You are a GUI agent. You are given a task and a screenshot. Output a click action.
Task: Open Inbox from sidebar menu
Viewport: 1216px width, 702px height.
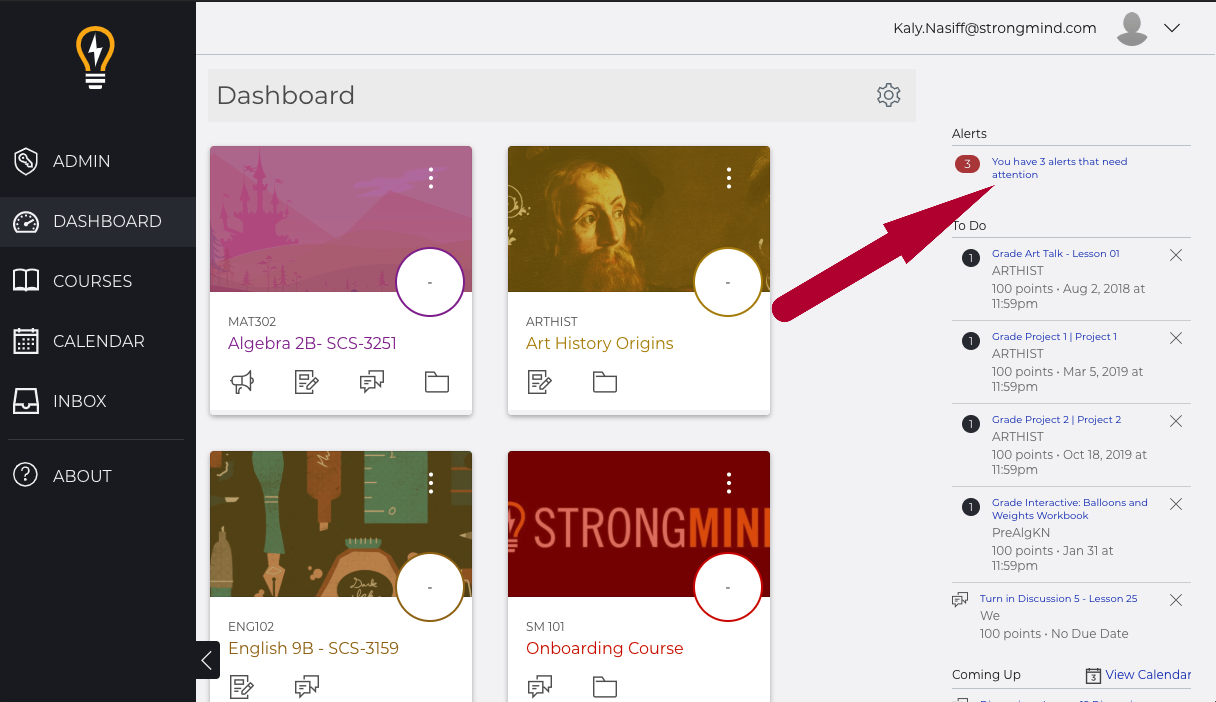pos(79,401)
